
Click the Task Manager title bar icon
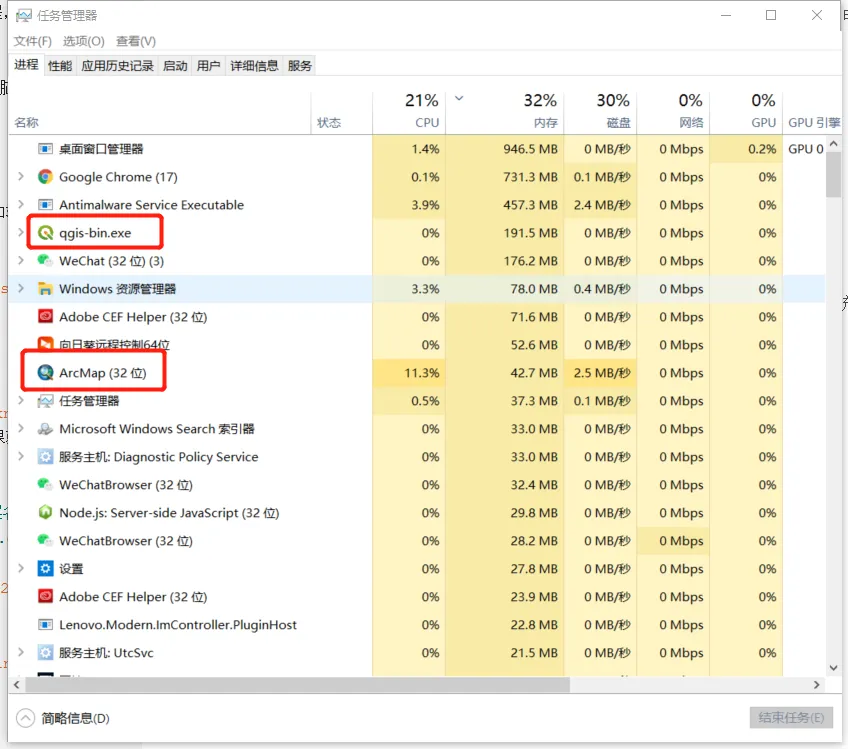[24, 16]
